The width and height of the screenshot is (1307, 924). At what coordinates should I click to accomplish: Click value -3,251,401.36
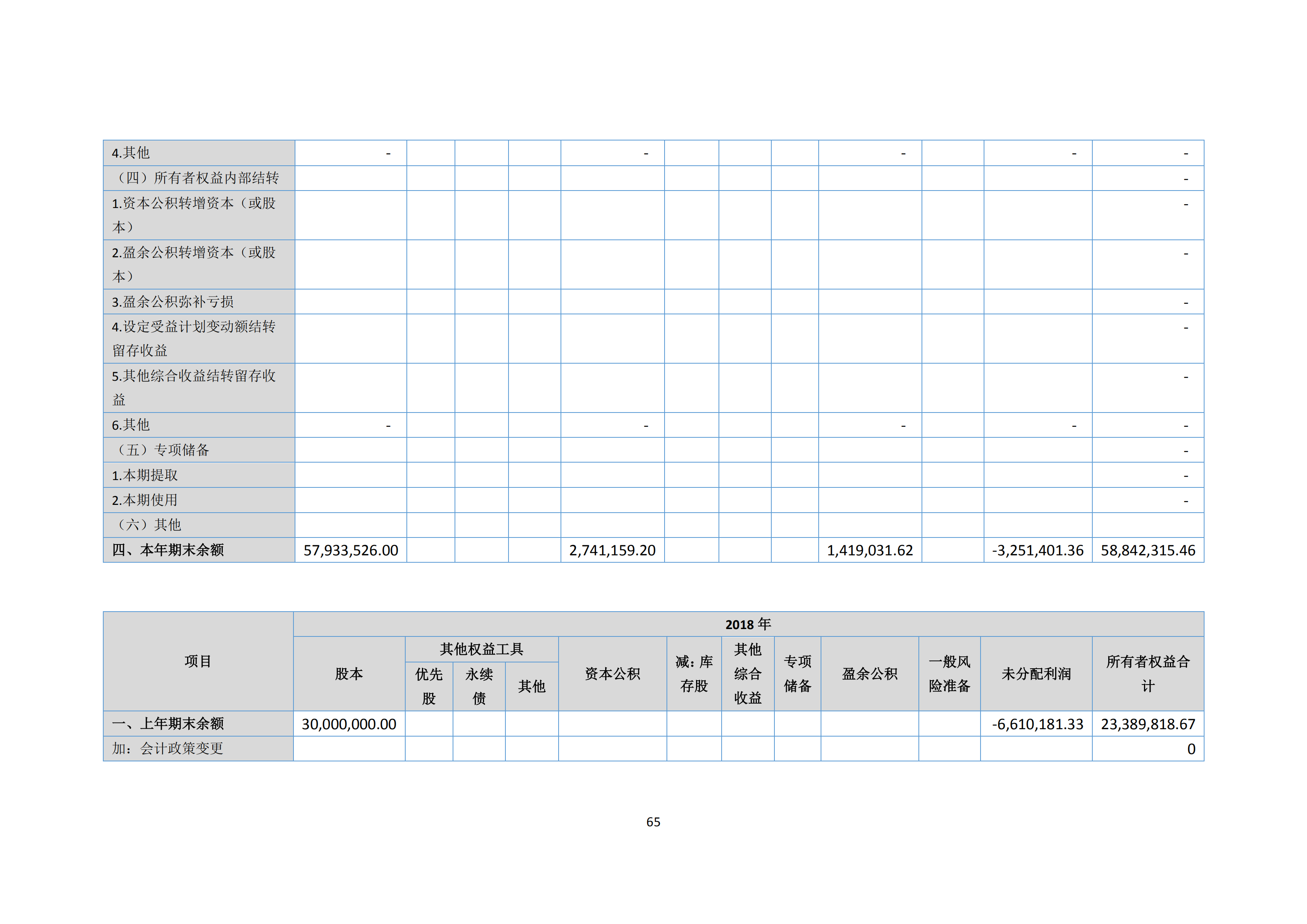tap(1038, 550)
